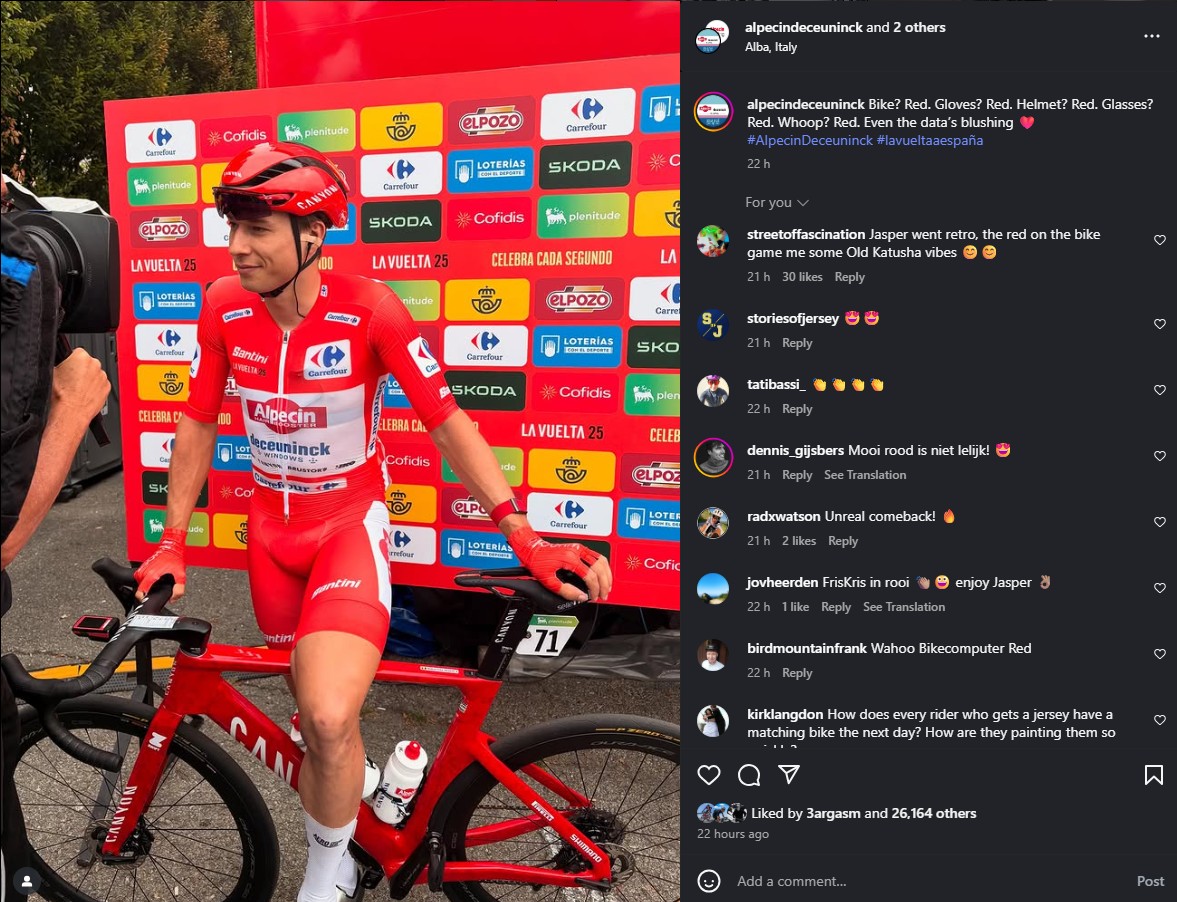1177x902 pixels.
Task: Like the streetoffascination comment
Action: pyautogui.click(x=1160, y=240)
